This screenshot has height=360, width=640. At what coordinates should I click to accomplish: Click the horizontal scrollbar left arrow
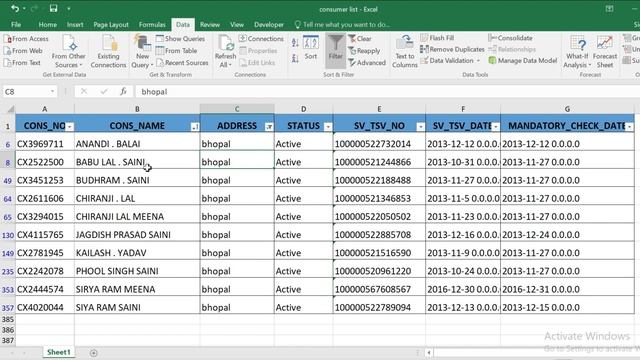(x=429, y=353)
